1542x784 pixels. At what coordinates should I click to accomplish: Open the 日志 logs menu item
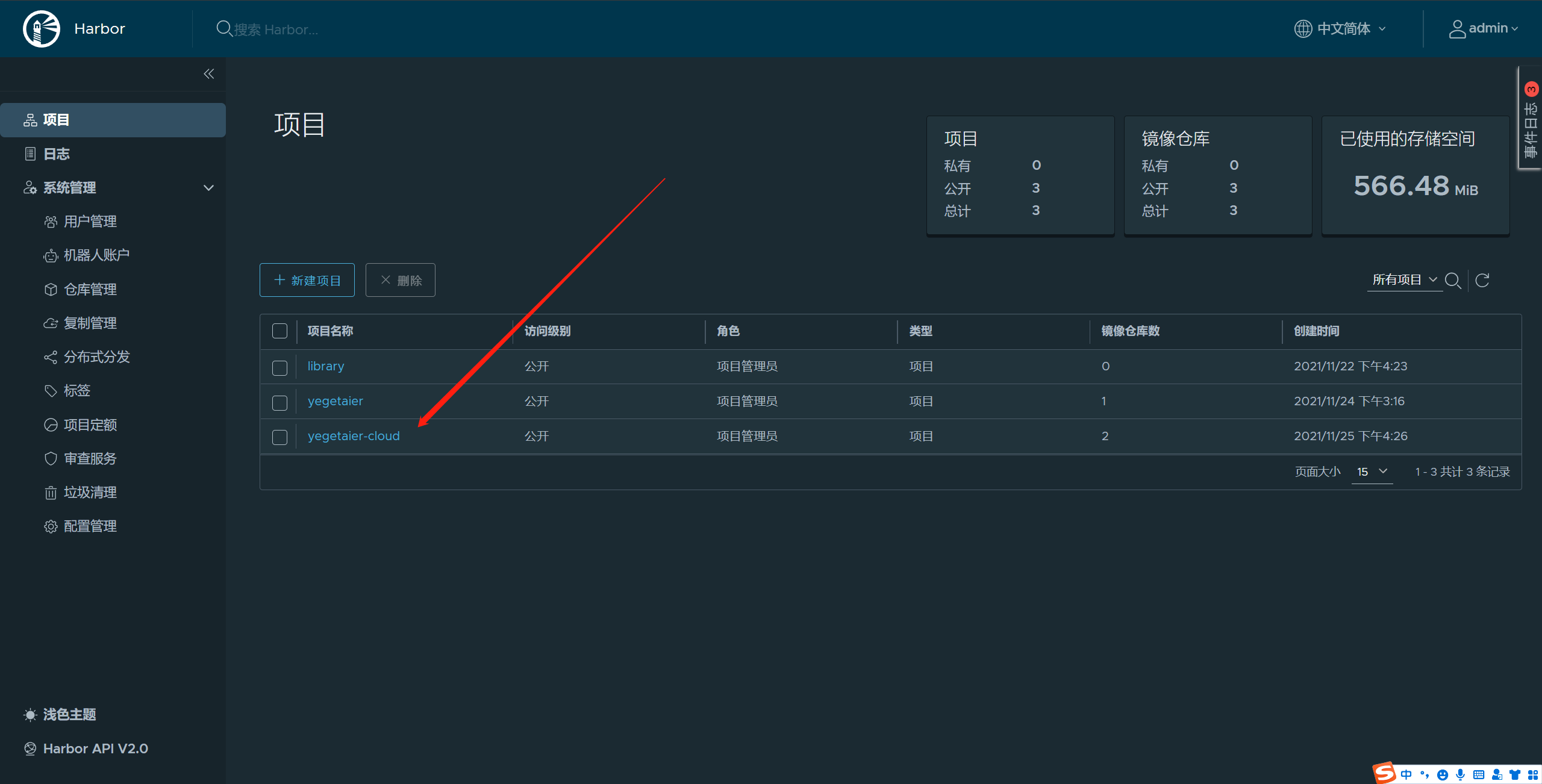(57, 154)
